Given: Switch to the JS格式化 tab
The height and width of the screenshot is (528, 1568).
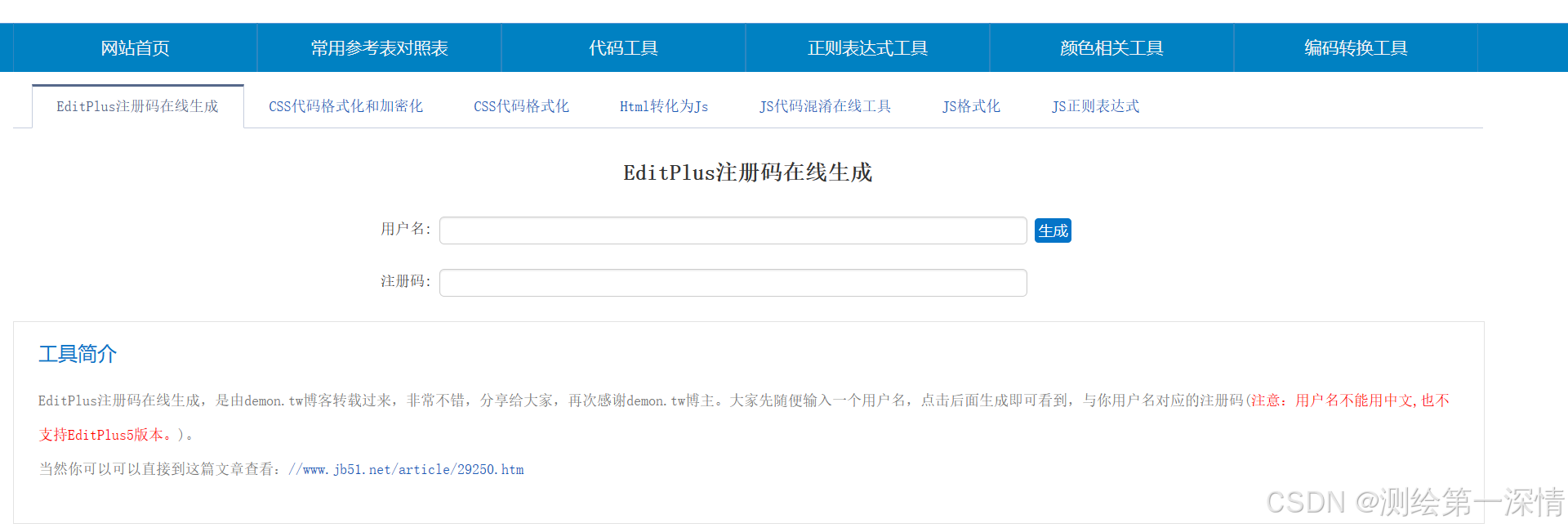Looking at the screenshot, I should (x=972, y=106).
